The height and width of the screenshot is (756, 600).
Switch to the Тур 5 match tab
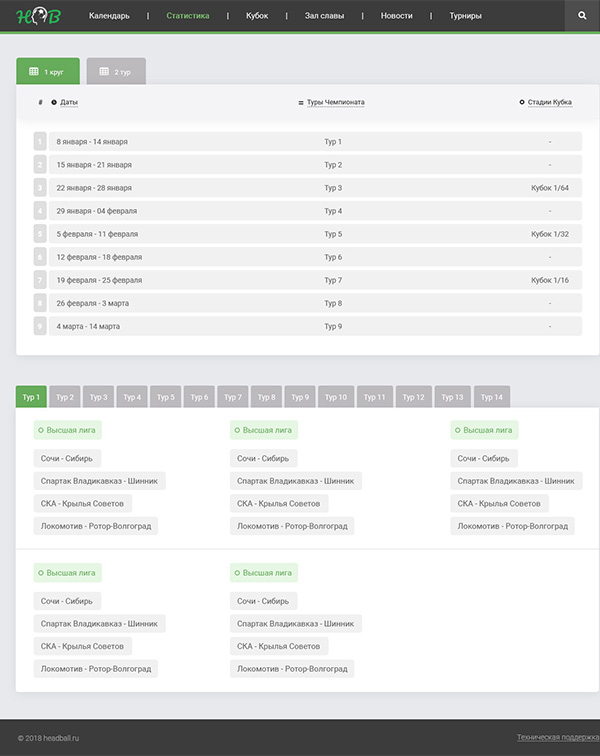(x=165, y=397)
